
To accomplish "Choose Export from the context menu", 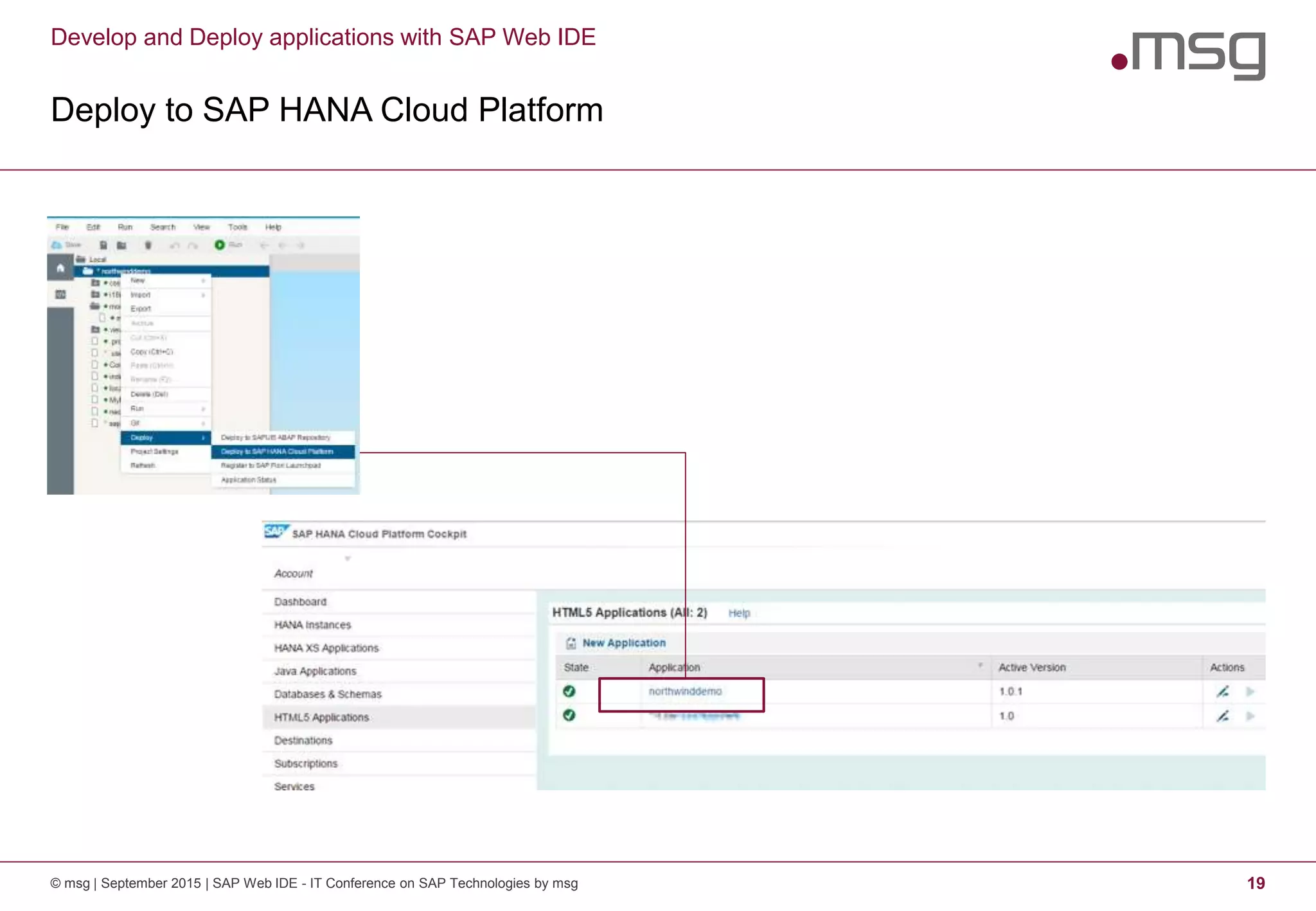I will click(x=166, y=309).
